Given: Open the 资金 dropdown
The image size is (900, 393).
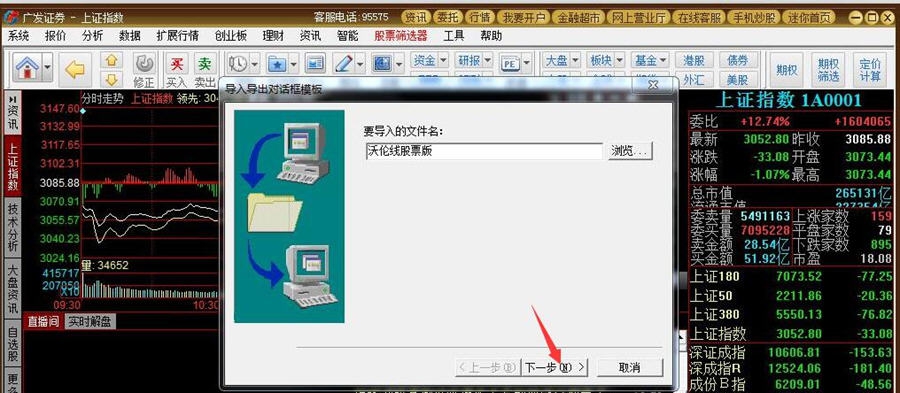Looking at the screenshot, I should (x=429, y=60).
